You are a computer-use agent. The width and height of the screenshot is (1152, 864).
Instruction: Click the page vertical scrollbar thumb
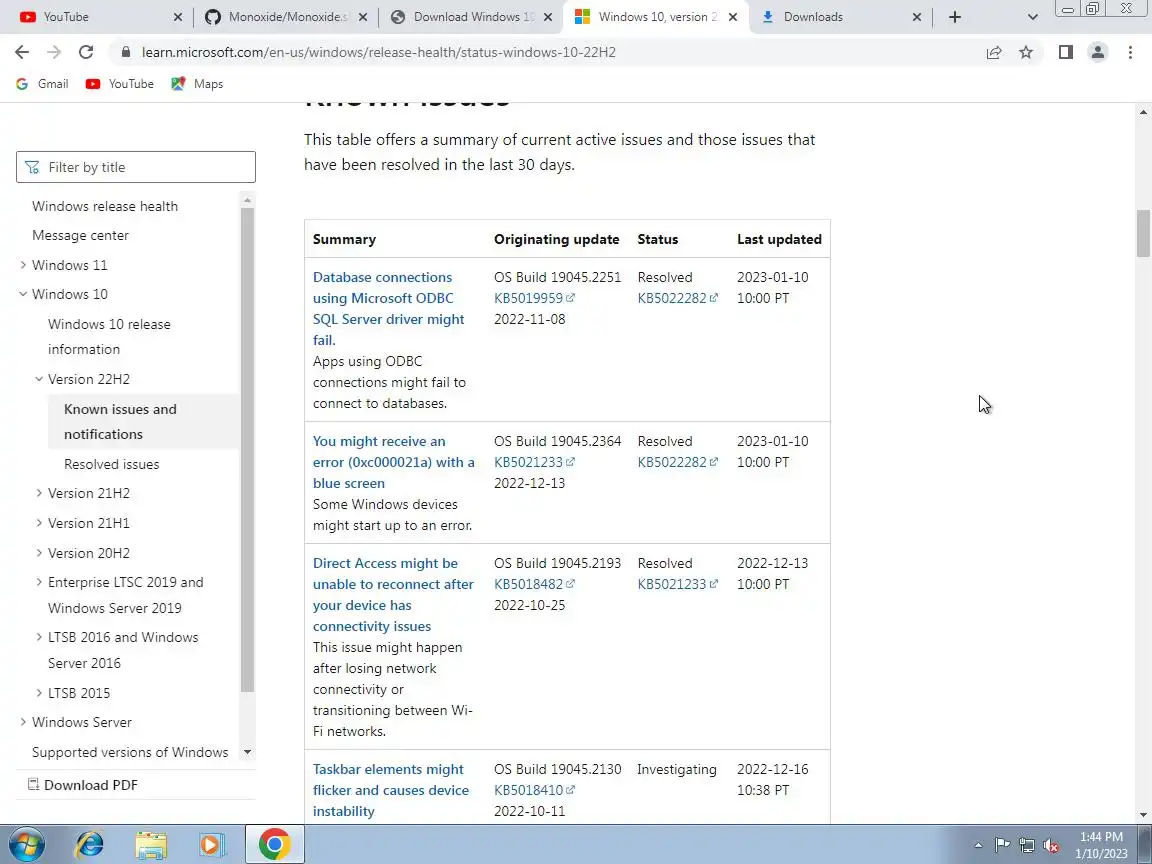1143,234
